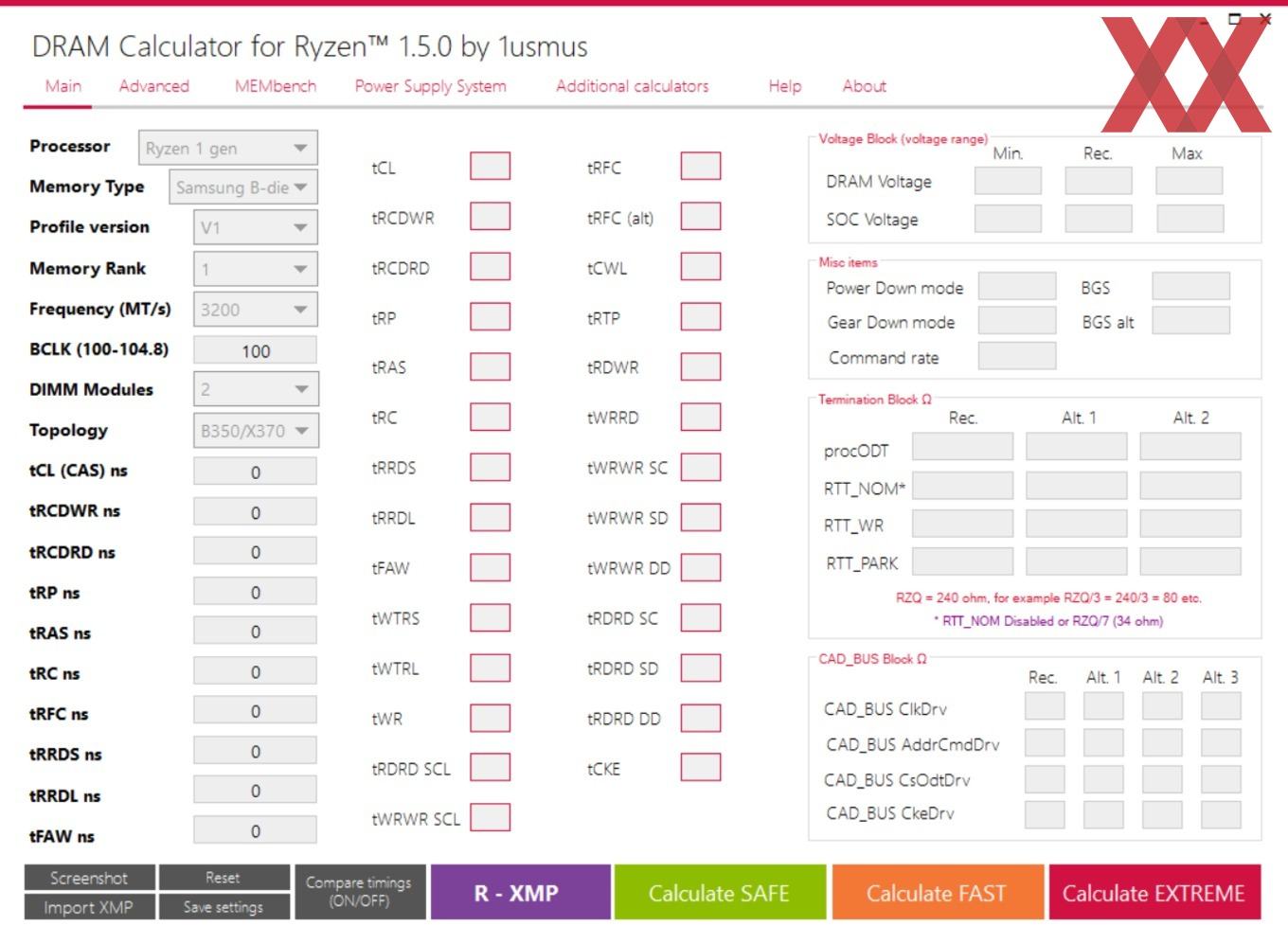
Task: Click the tRAS ns input field
Action: [256, 632]
